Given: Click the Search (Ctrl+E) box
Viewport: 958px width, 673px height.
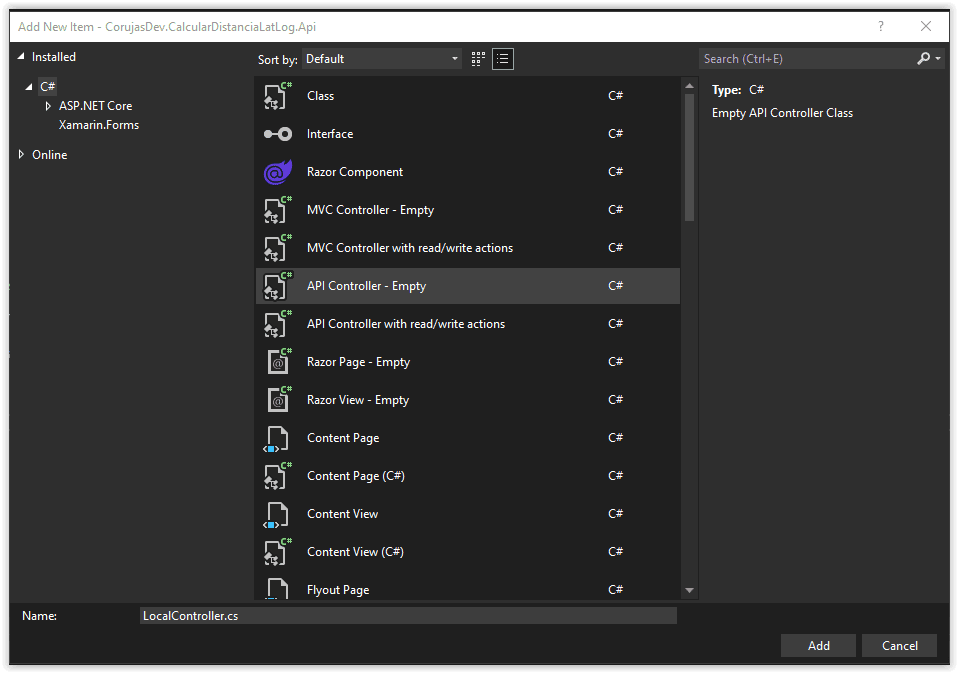Looking at the screenshot, I should 806,59.
